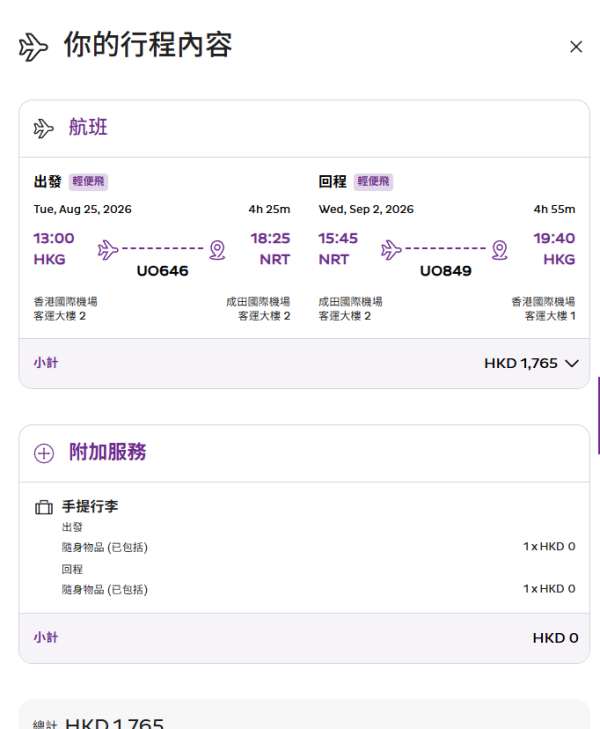Click the page scrollbar thumb on the right edge
Image resolution: width=600 pixels, height=729 pixels.
(599, 415)
